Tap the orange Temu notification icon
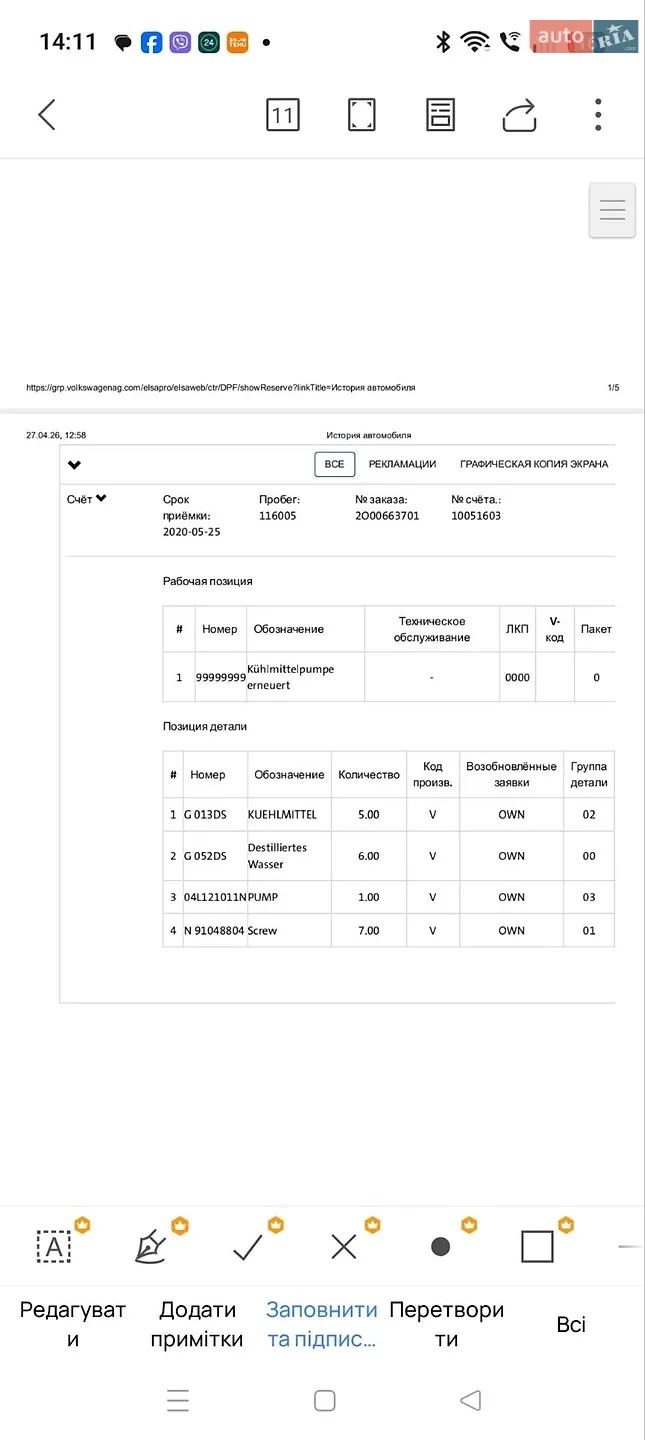The image size is (645, 1440). coord(237,42)
